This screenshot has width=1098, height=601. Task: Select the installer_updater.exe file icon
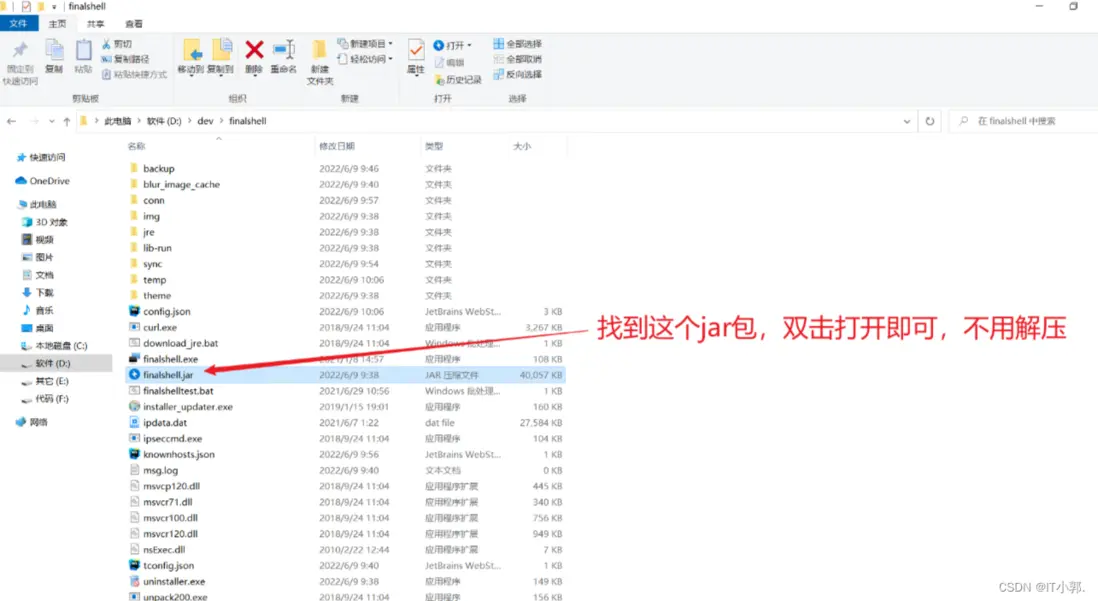point(134,406)
